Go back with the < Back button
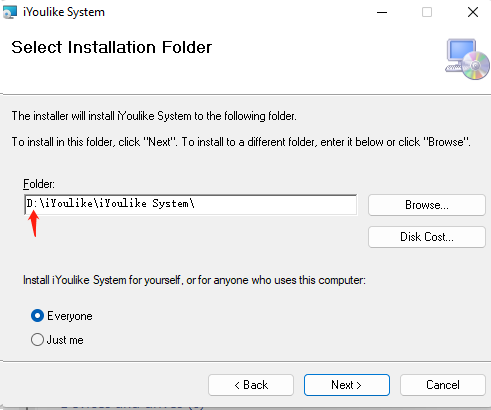The height and width of the screenshot is (410, 491). click(251, 385)
